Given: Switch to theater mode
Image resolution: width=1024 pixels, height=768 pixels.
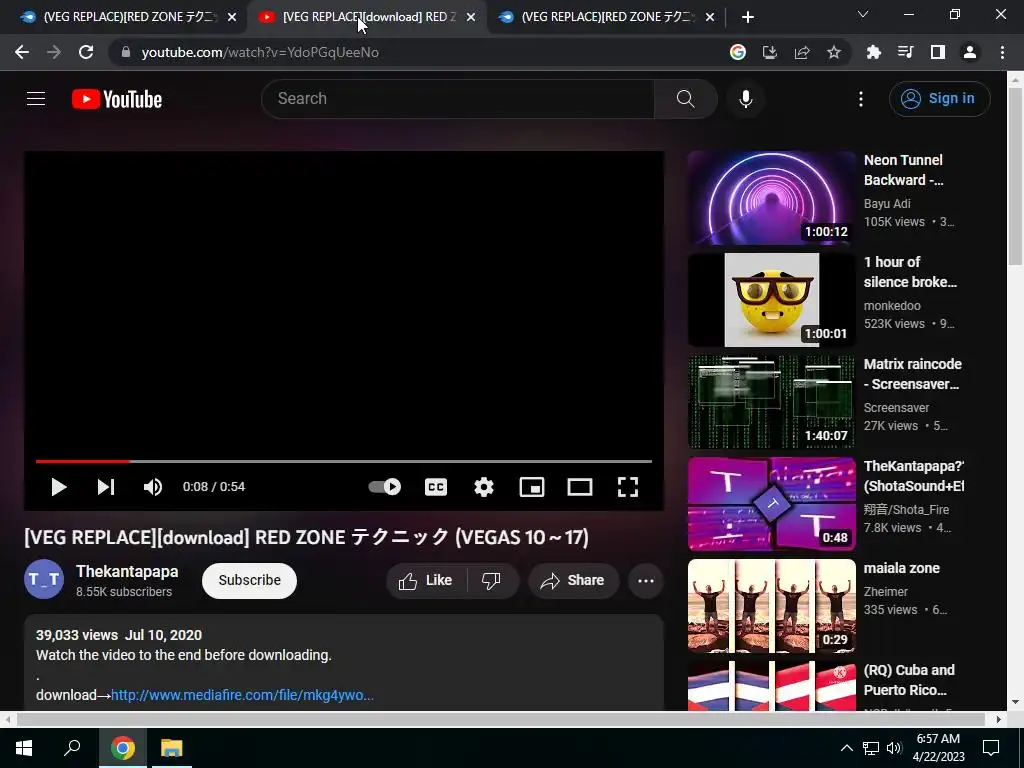Looking at the screenshot, I should 580,487.
